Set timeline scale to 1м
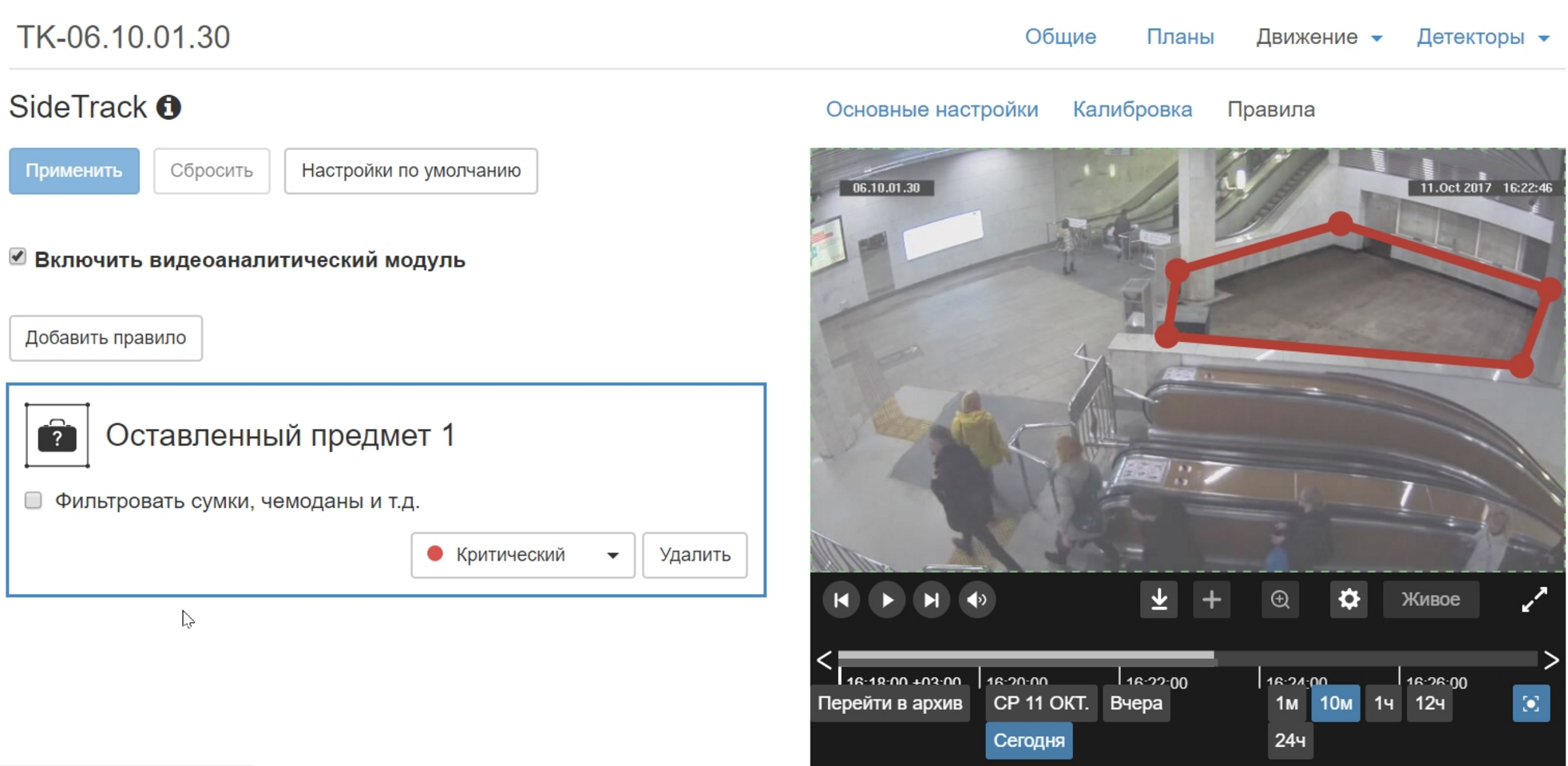 pos(1286,704)
